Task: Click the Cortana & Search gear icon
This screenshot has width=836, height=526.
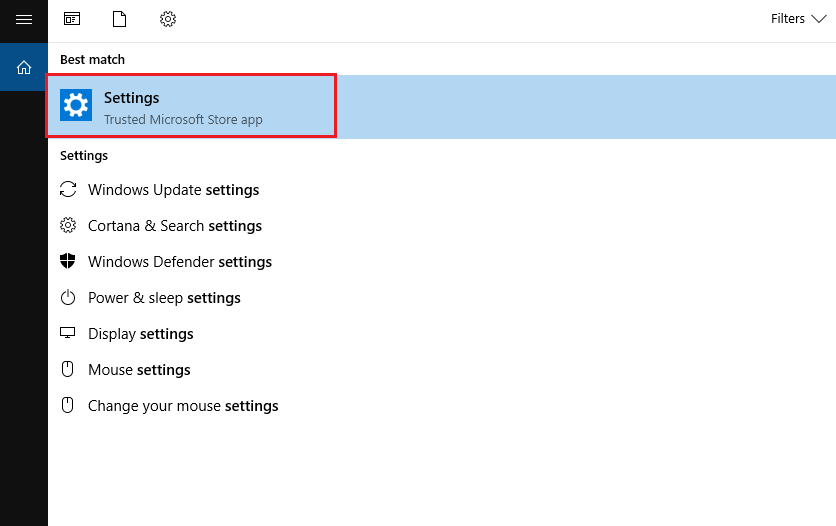Action: pyautogui.click(x=68, y=225)
